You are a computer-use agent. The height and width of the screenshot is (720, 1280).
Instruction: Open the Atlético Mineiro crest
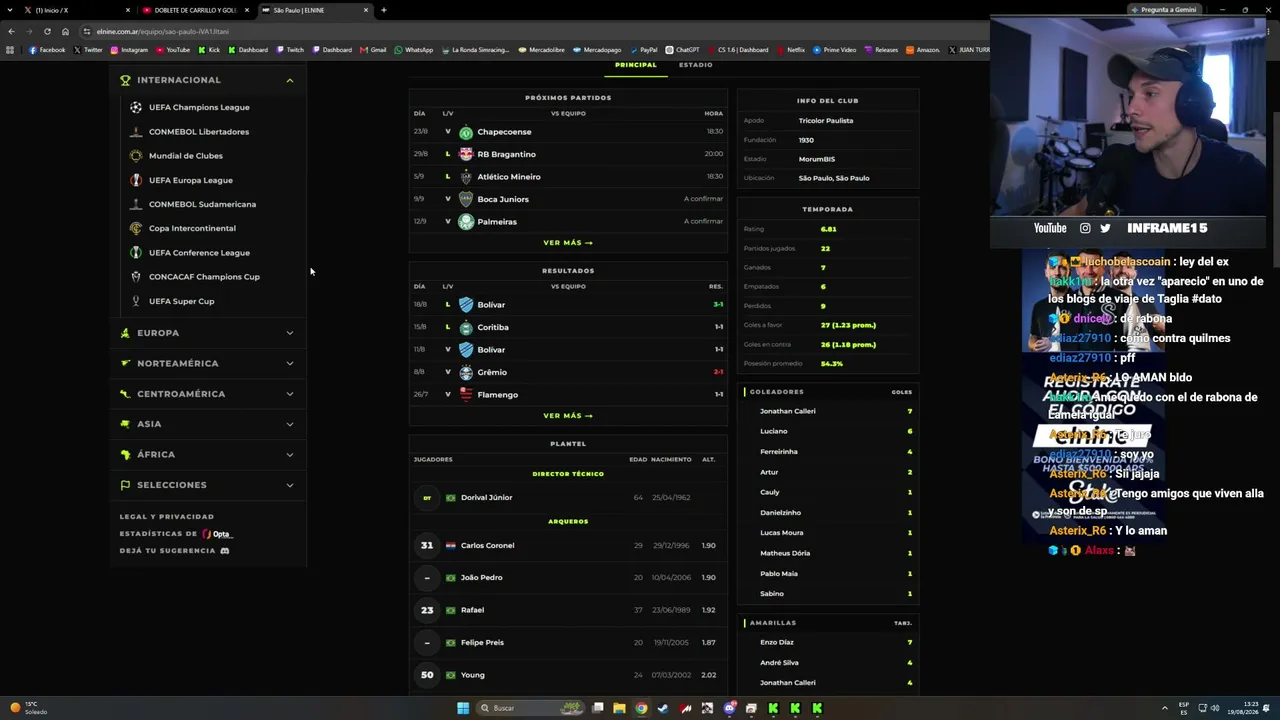[x=466, y=177]
